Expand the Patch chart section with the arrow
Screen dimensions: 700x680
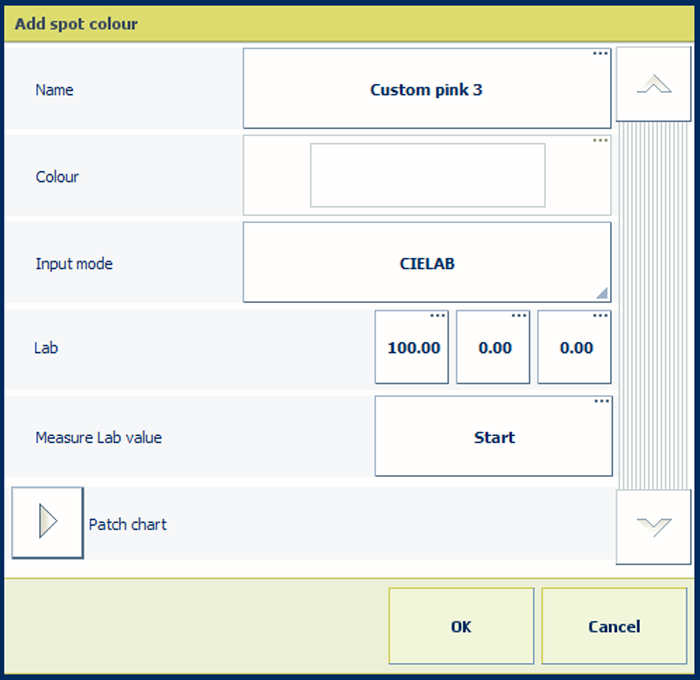(47, 522)
